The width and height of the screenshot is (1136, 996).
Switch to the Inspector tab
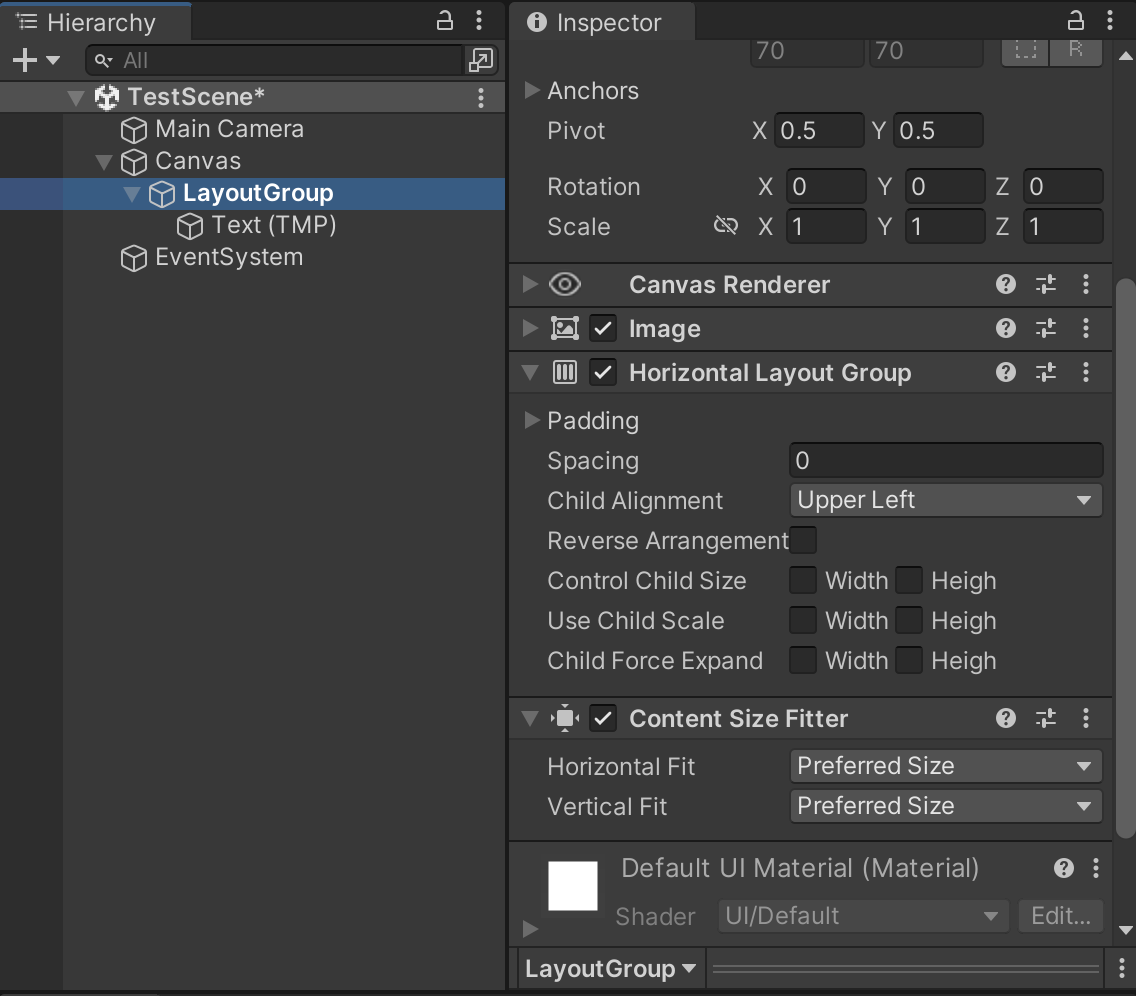(603, 22)
